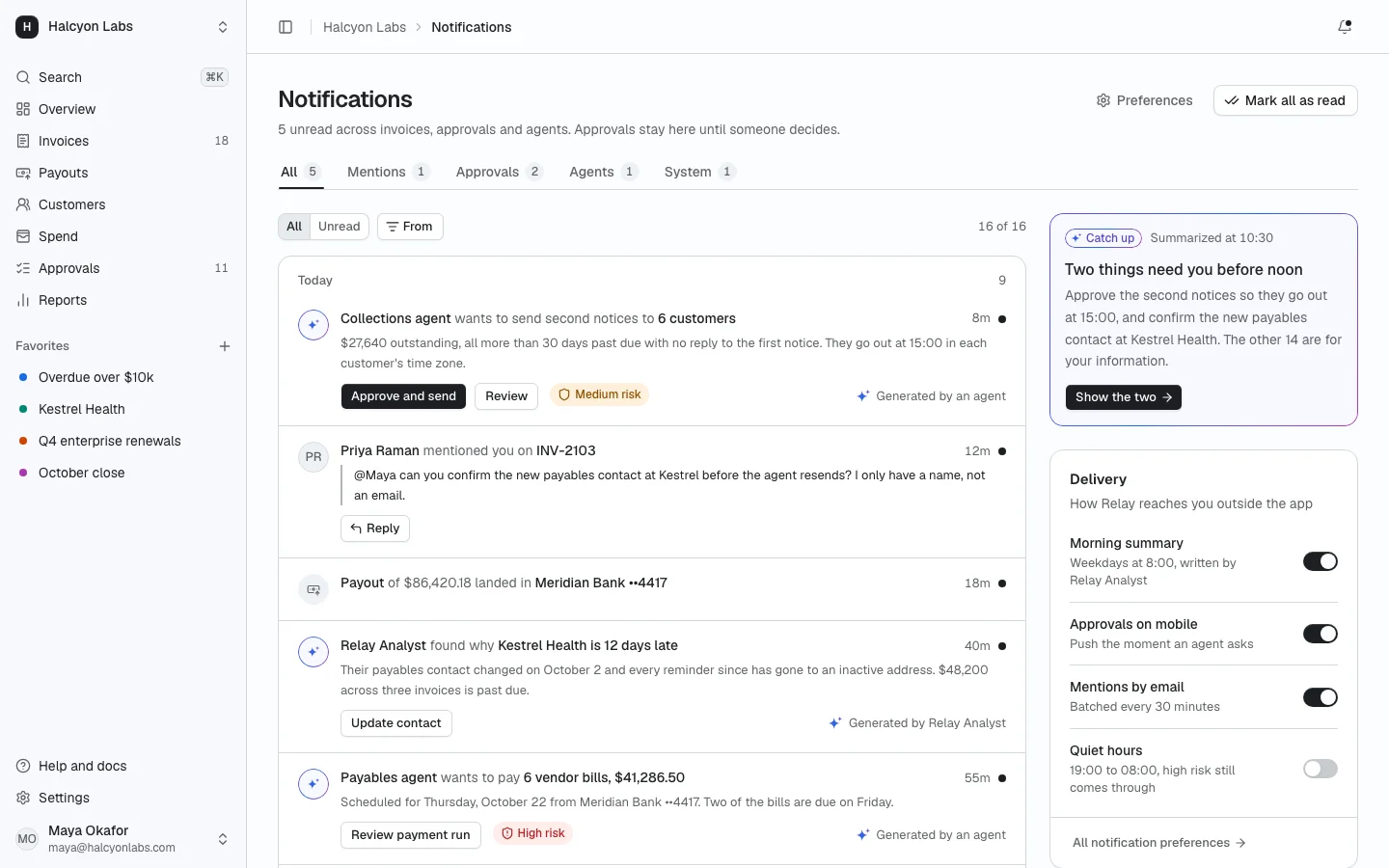Switch to the Mentions tab
The width and height of the screenshot is (1389, 868).
click(388, 172)
